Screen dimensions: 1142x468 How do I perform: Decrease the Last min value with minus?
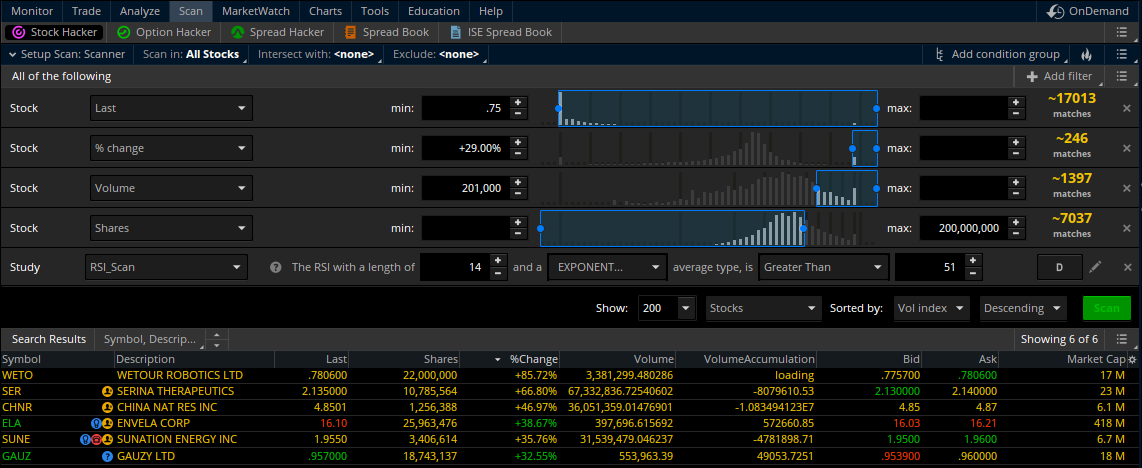tap(517, 114)
